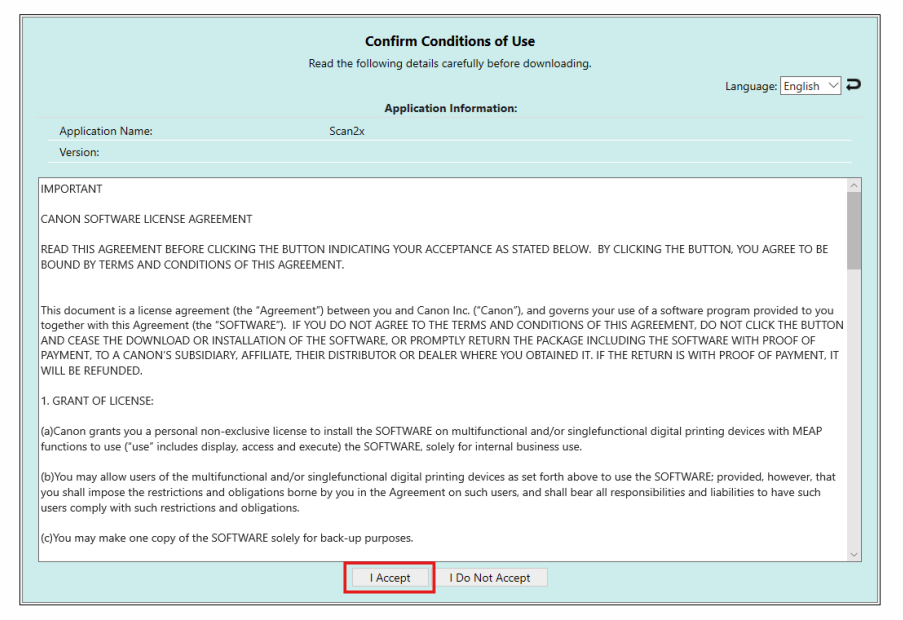This screenshot has width=903, height=620.
Task: Click the license text scrollbar down arrow
Action: tap(854, 554)
